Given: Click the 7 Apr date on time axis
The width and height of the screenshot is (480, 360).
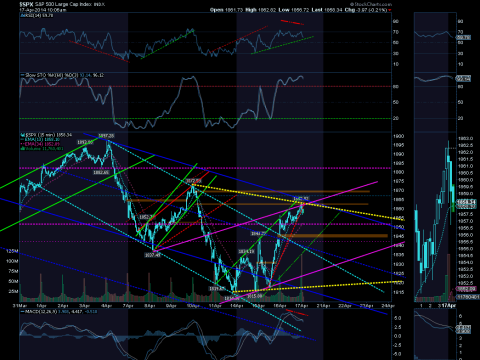Looking at the screenshot, I should (x=128, y=305).
